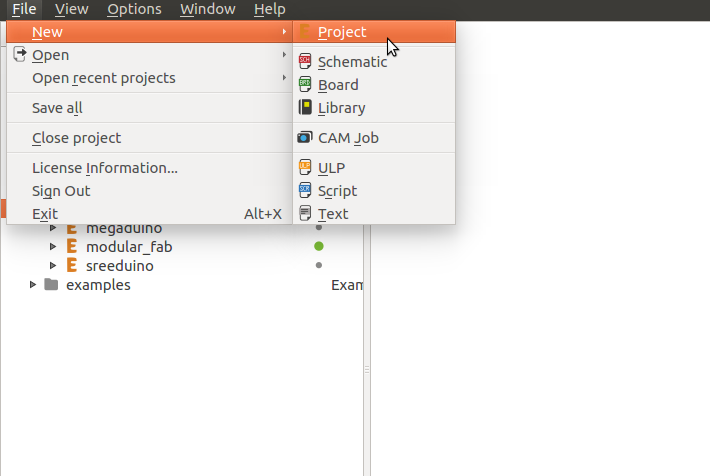
Task: Toggle the green status dot for modular_fab
Action: [319, 246]
